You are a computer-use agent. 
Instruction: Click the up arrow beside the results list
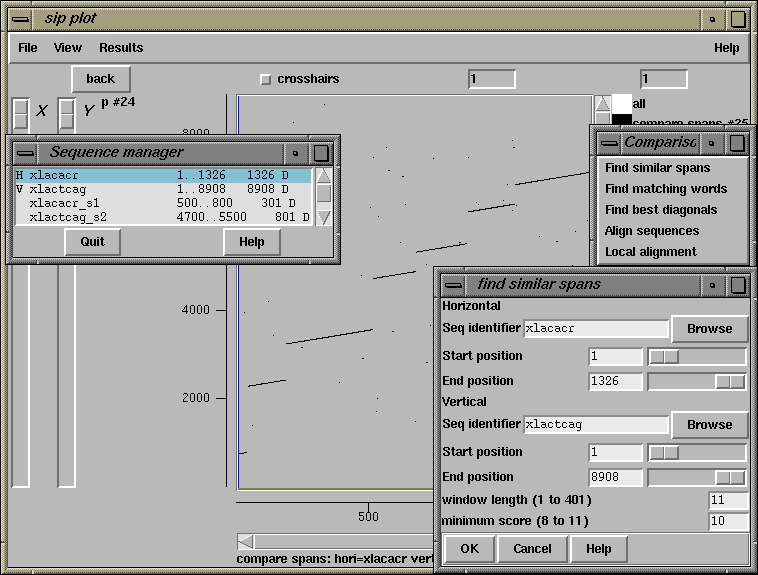pyautogui.click(x=602, y=103)
